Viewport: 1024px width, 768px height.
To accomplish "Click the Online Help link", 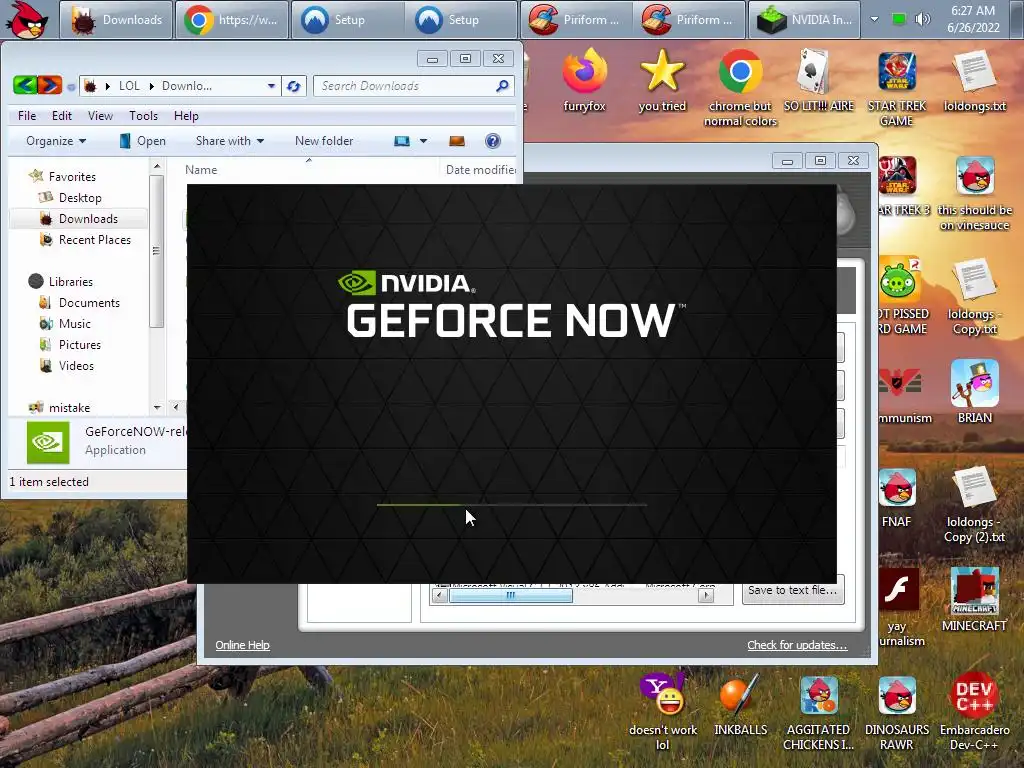I will pyautogui.click(x=242, y=645).
